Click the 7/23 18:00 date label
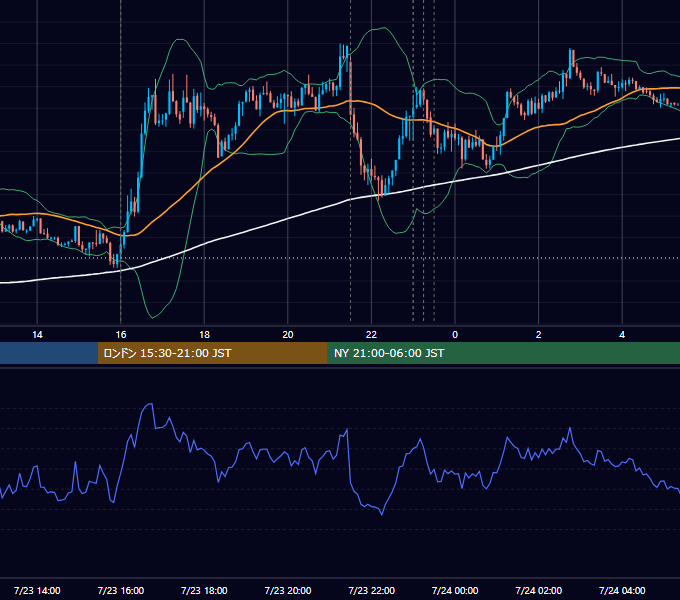680x600 pixels. 204,590
